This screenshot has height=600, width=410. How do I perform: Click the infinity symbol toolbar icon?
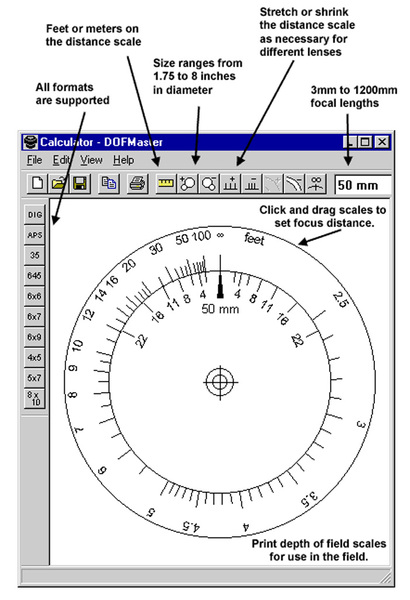pyautogui.click(x=316, y=183)
